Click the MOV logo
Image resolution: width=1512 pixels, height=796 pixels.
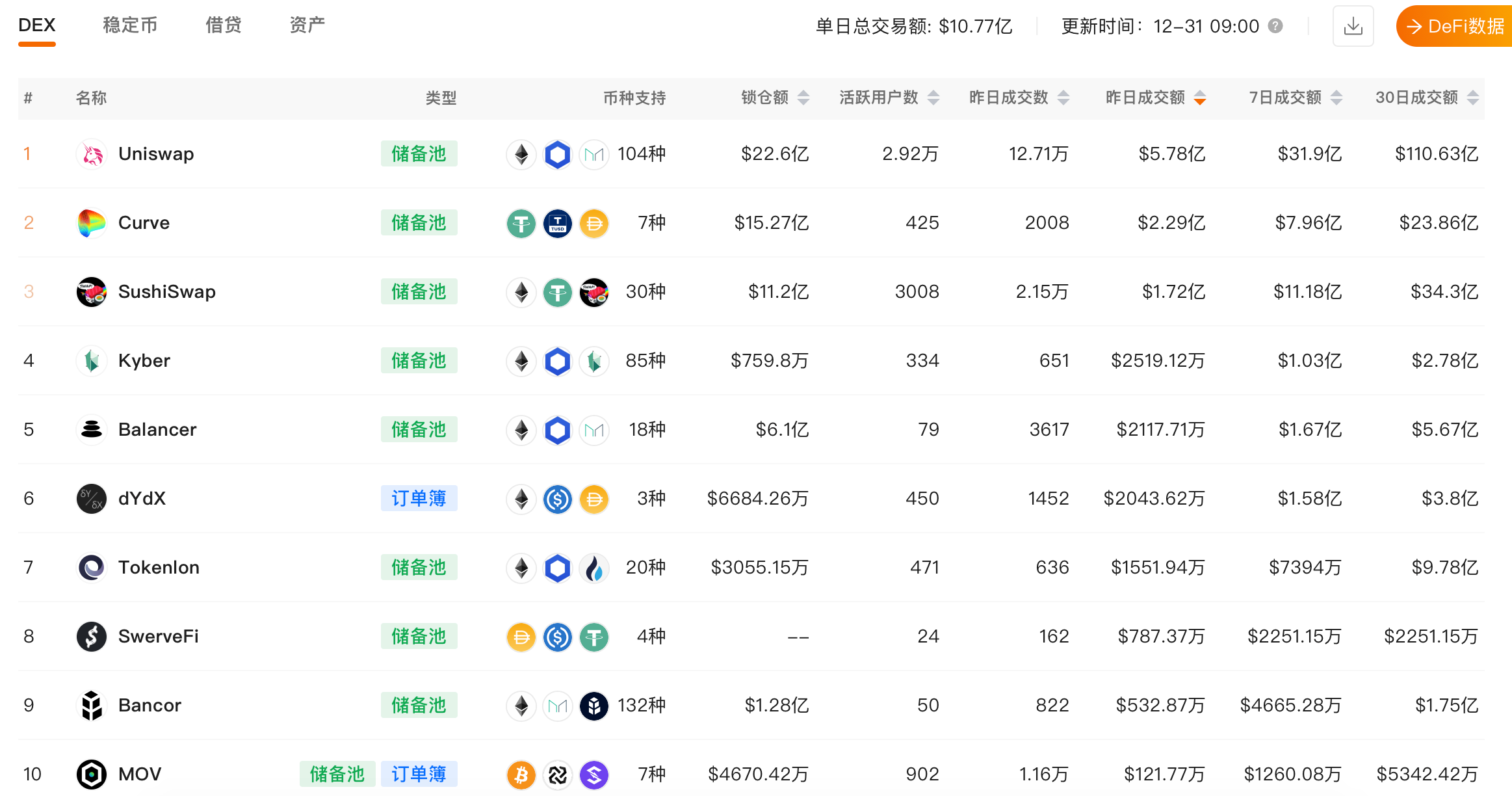[92, 775]
